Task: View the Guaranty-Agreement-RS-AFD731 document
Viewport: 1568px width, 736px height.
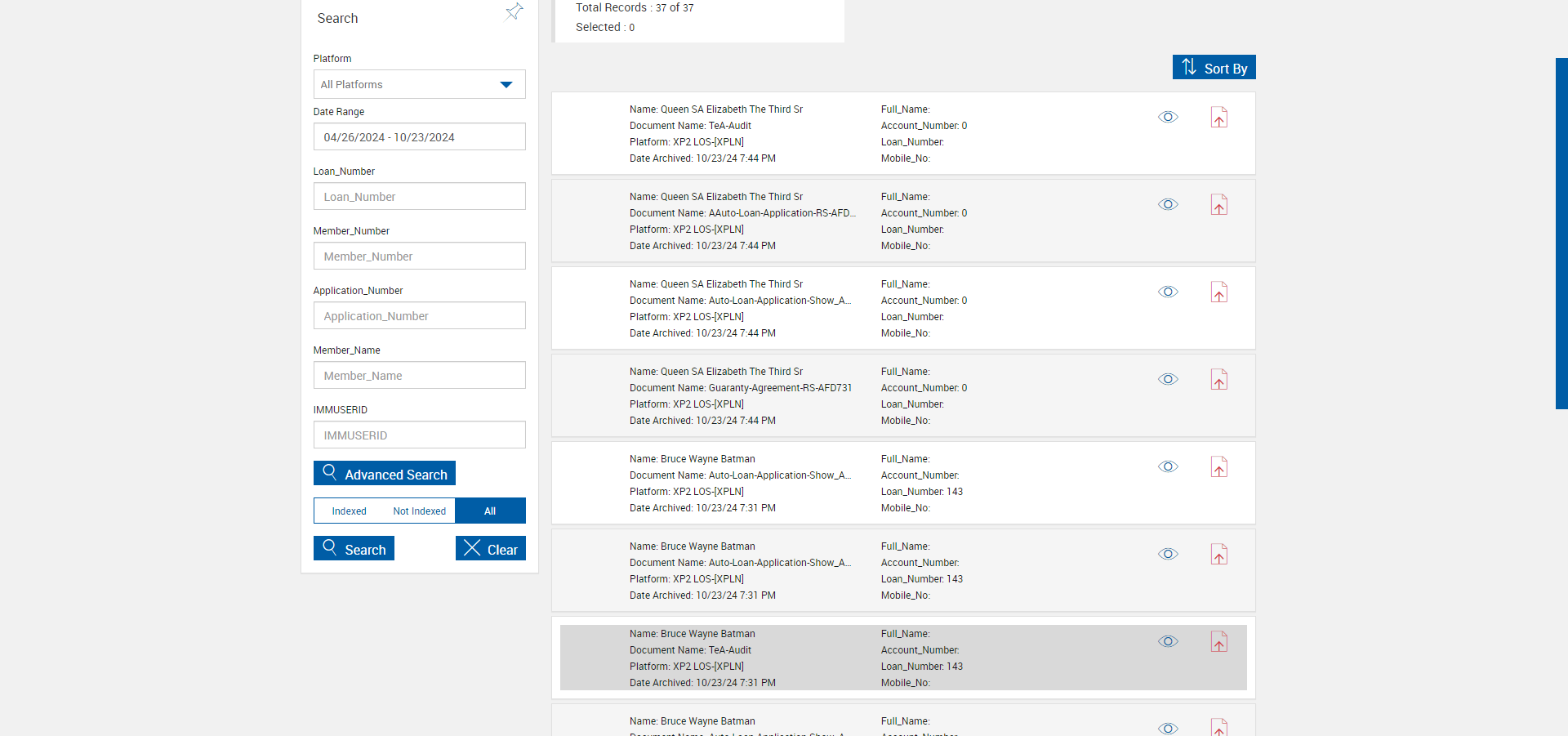Action: coord(1169,379)
